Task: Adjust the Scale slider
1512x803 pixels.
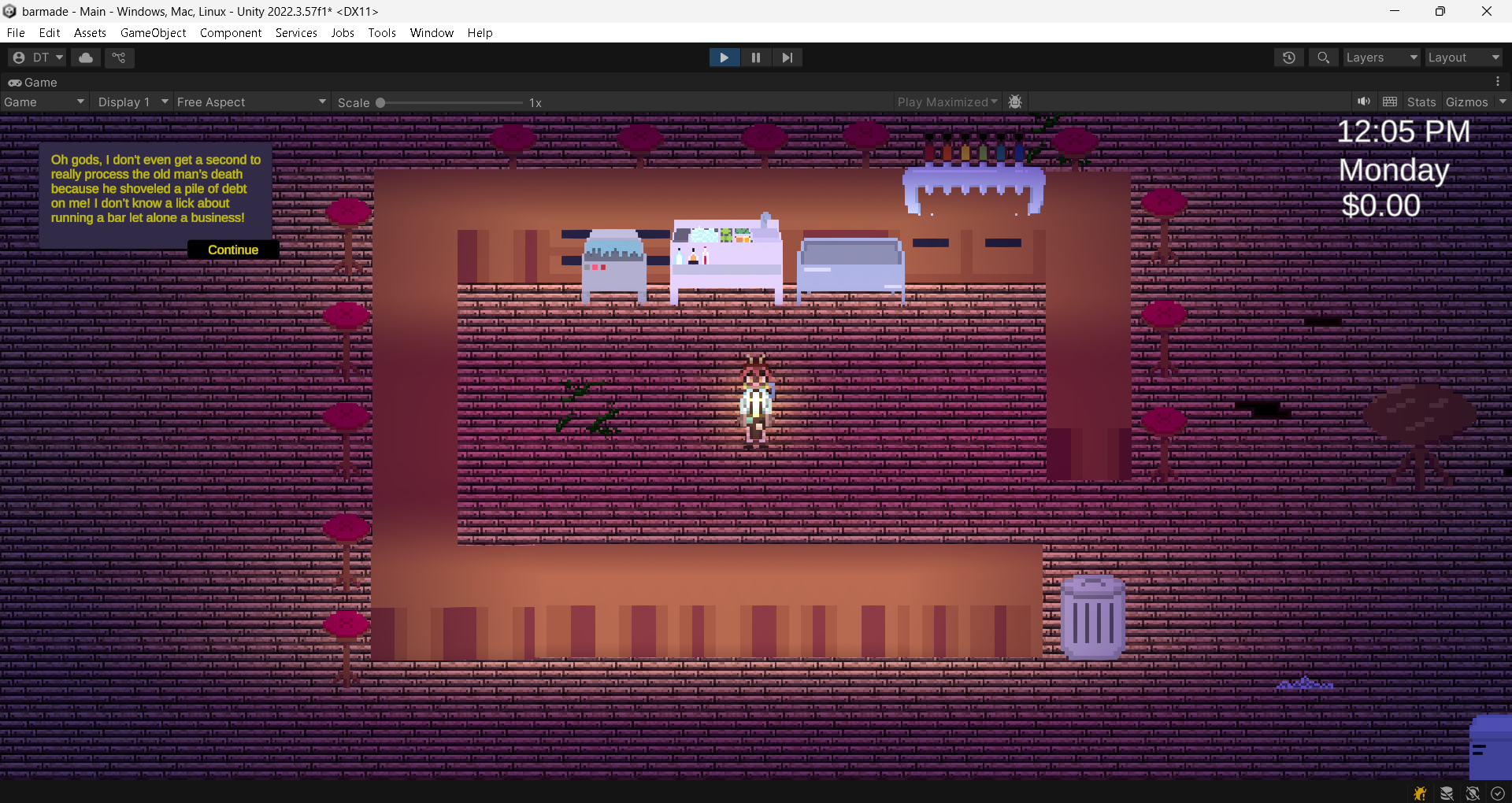Action: (x=449, y=102)
